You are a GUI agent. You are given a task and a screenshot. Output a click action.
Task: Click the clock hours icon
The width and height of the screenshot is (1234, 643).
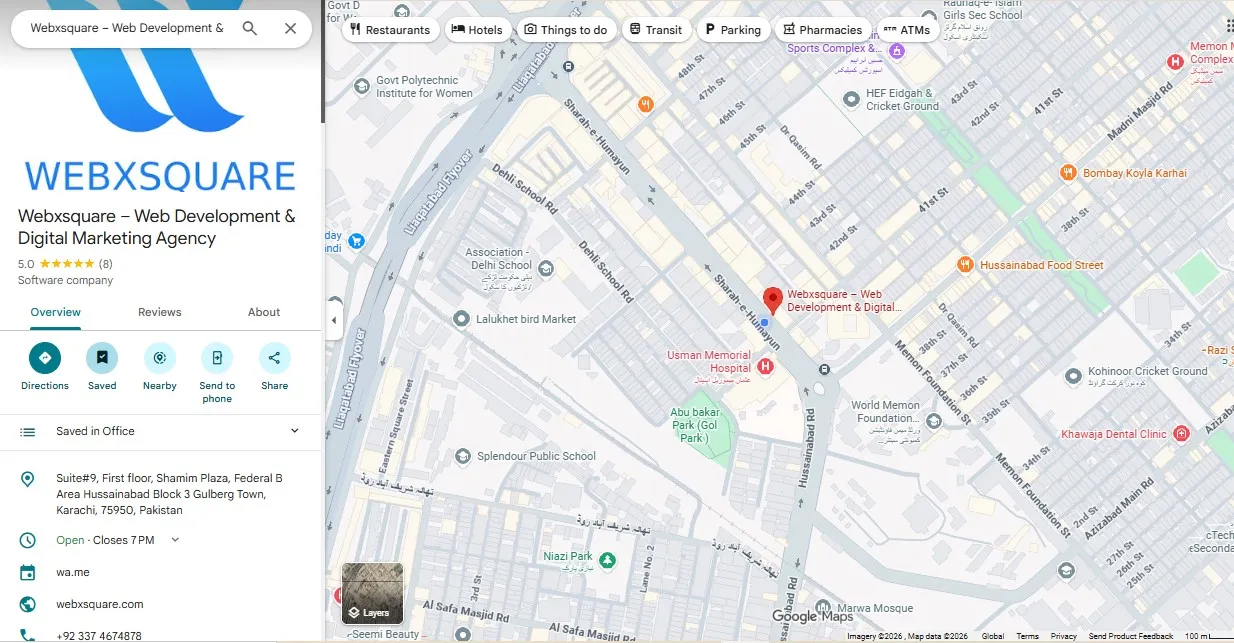click(x=28, y=540)
